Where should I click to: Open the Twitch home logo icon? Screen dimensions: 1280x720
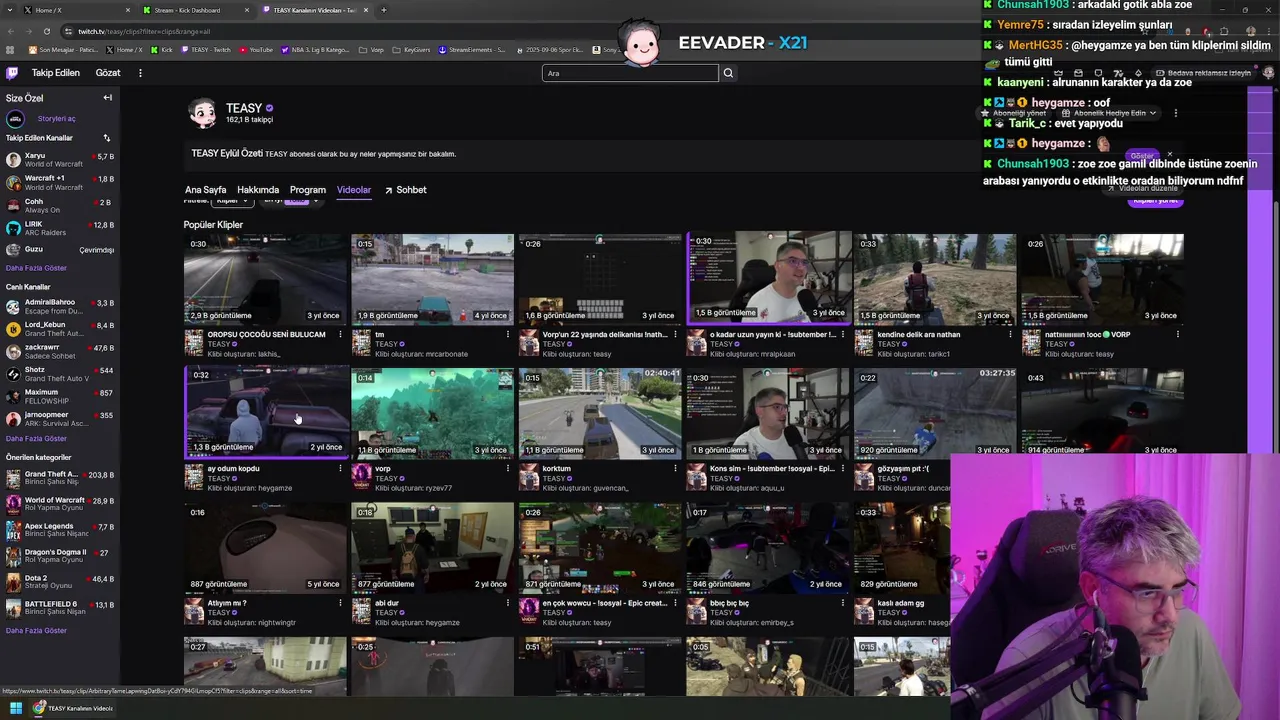[x=12, y=73]
